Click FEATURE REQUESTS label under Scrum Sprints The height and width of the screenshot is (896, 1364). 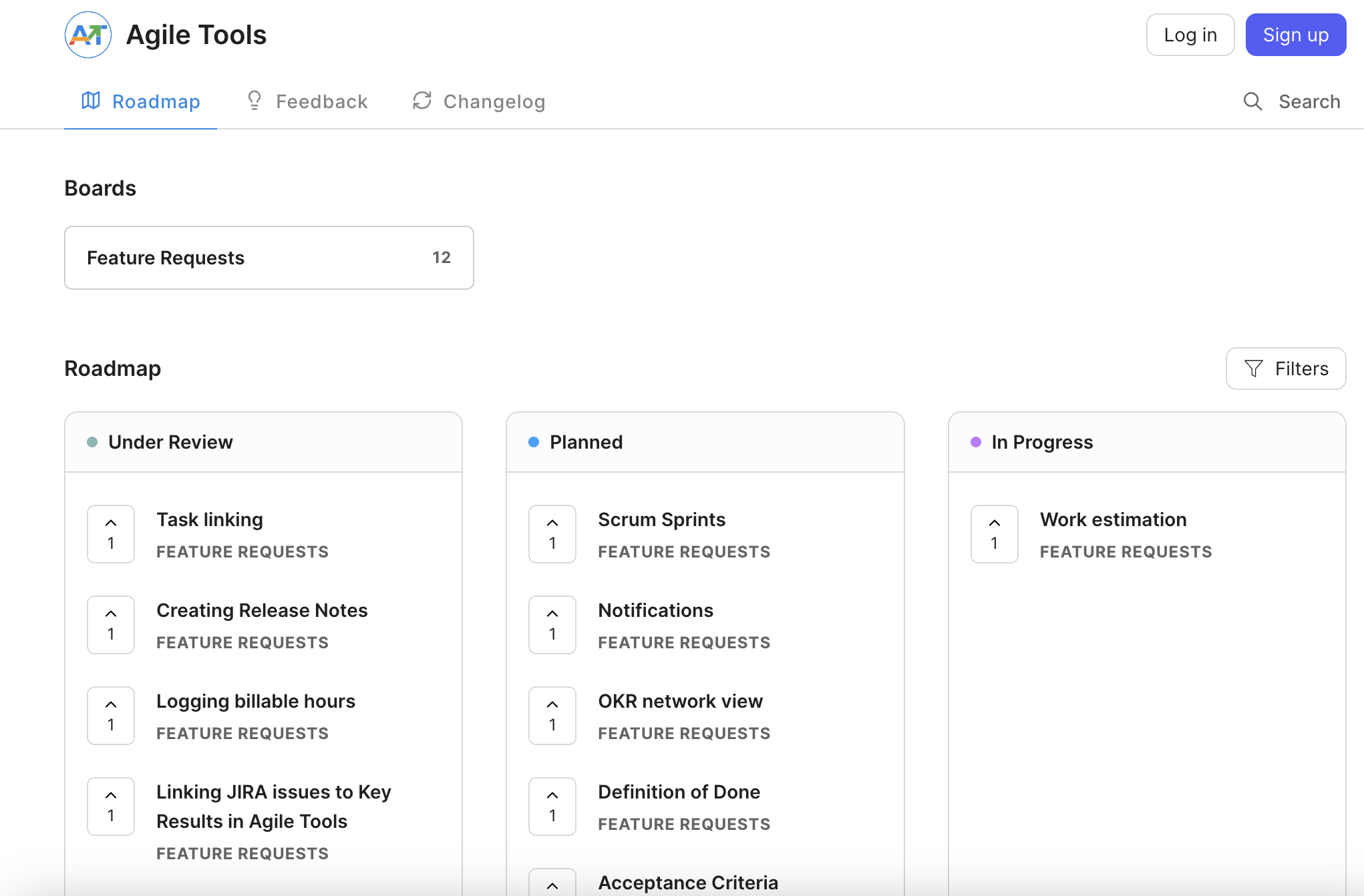point(684,551)
